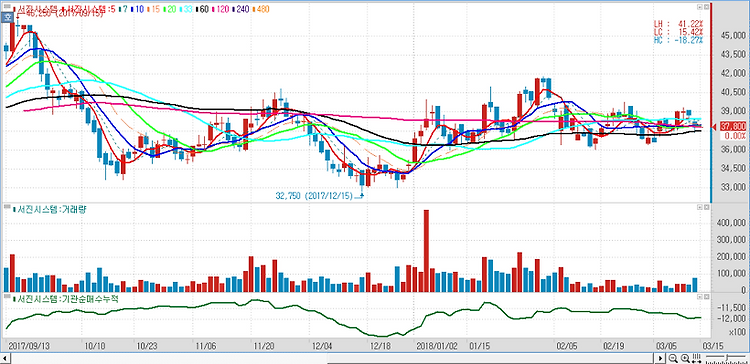Click the blue 호 button on chart
Image resolution: width=750 pixels, height=364 pixels.
pos(7,17)
